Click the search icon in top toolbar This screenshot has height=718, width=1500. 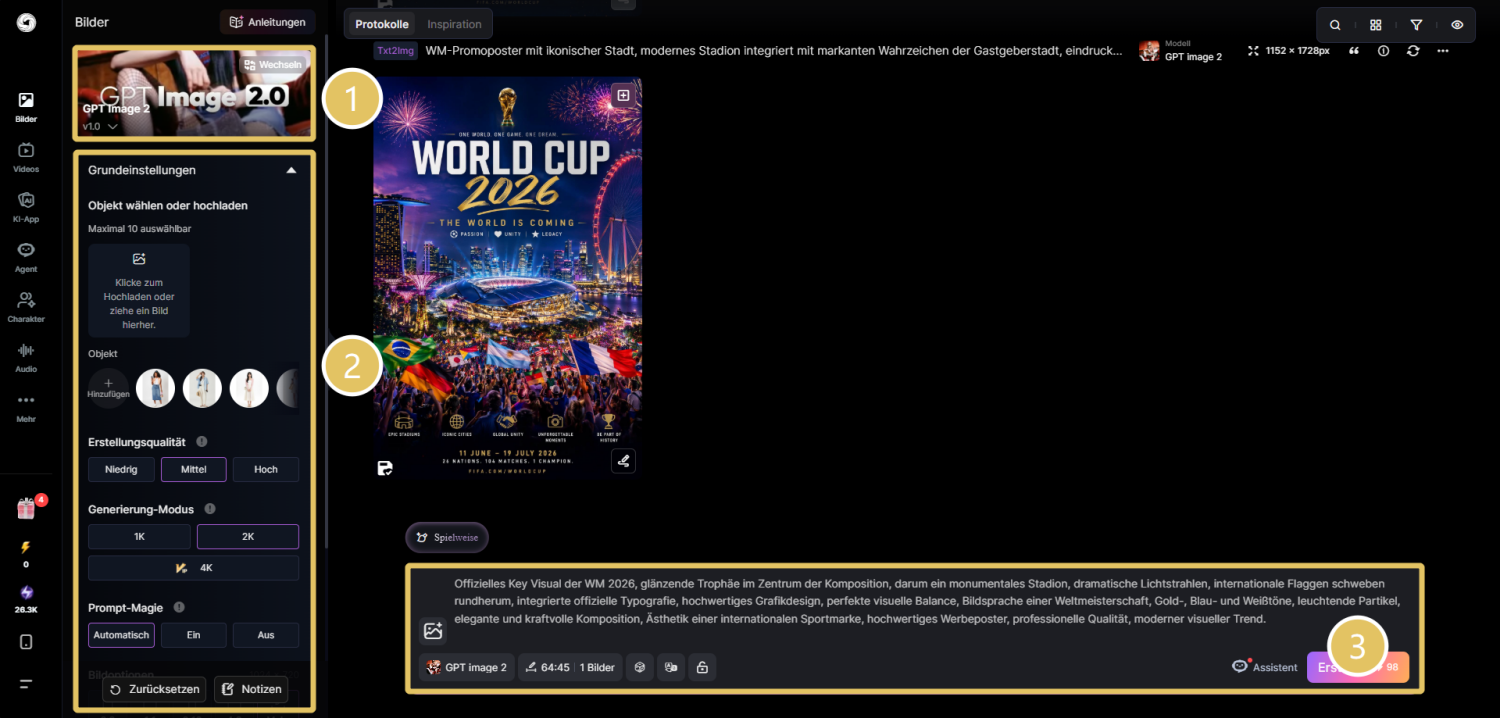click(1335, 25)
